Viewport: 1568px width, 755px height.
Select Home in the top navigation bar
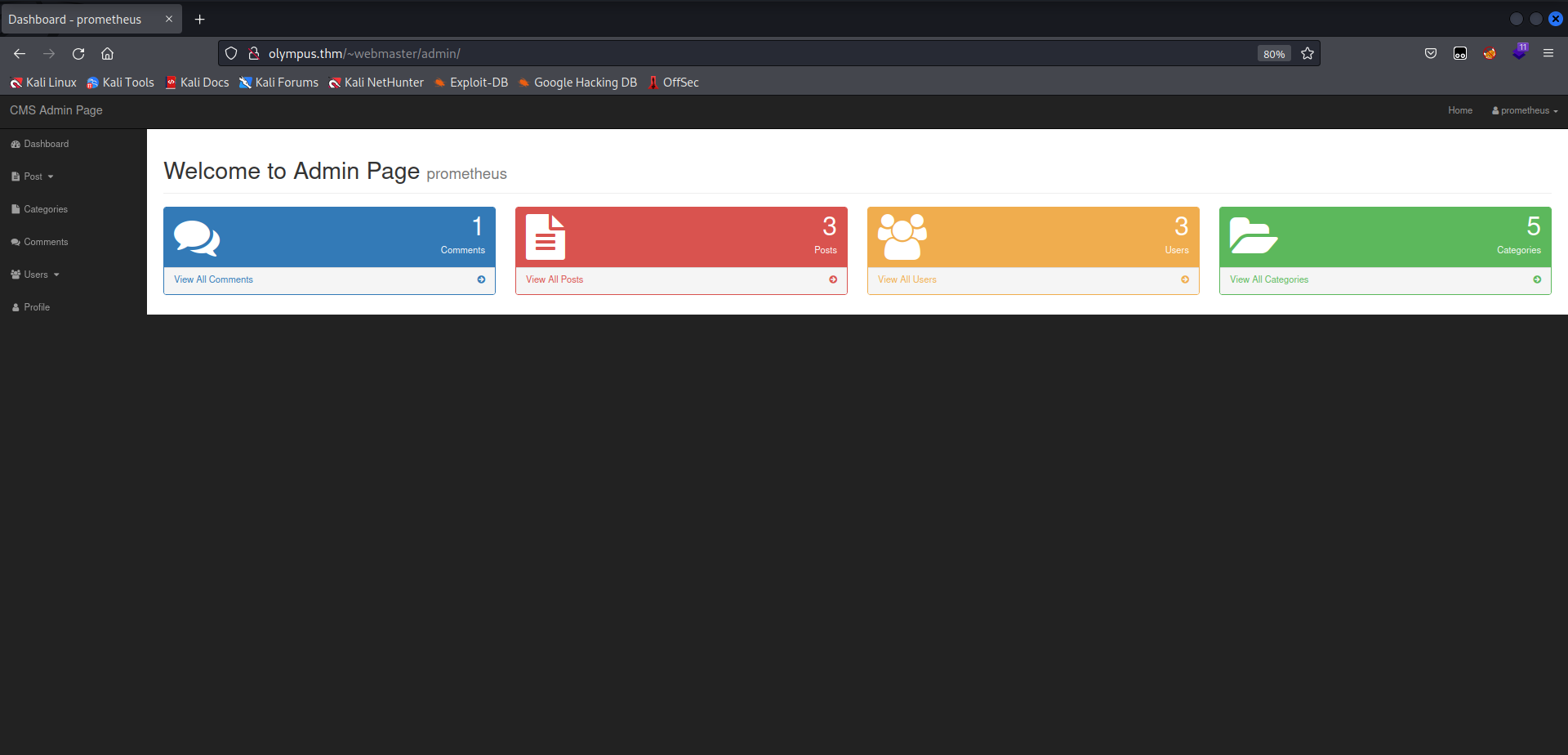1460,110
